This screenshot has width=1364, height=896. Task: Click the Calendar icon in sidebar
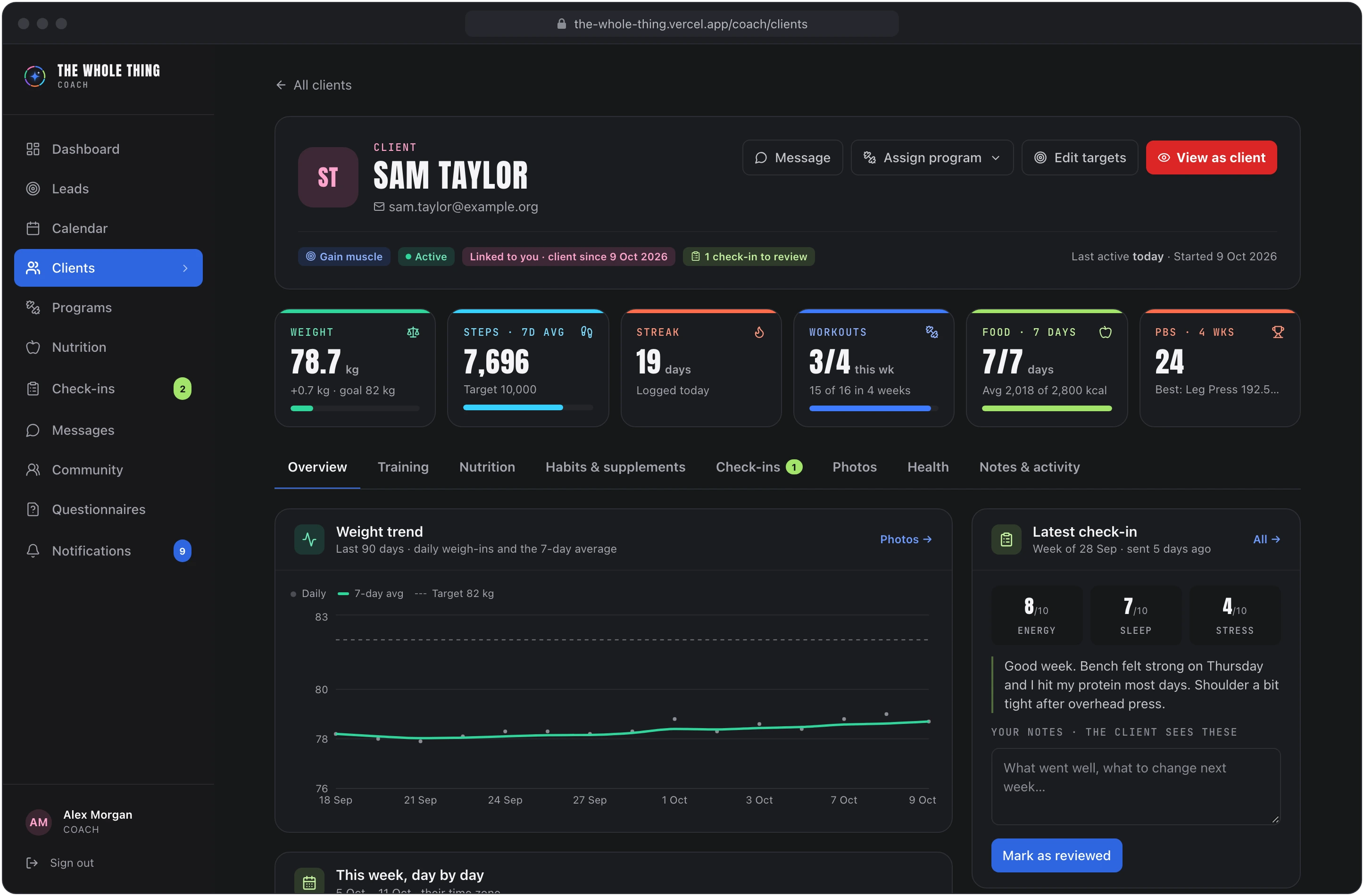pyautogui.click(x=33, y=228)
